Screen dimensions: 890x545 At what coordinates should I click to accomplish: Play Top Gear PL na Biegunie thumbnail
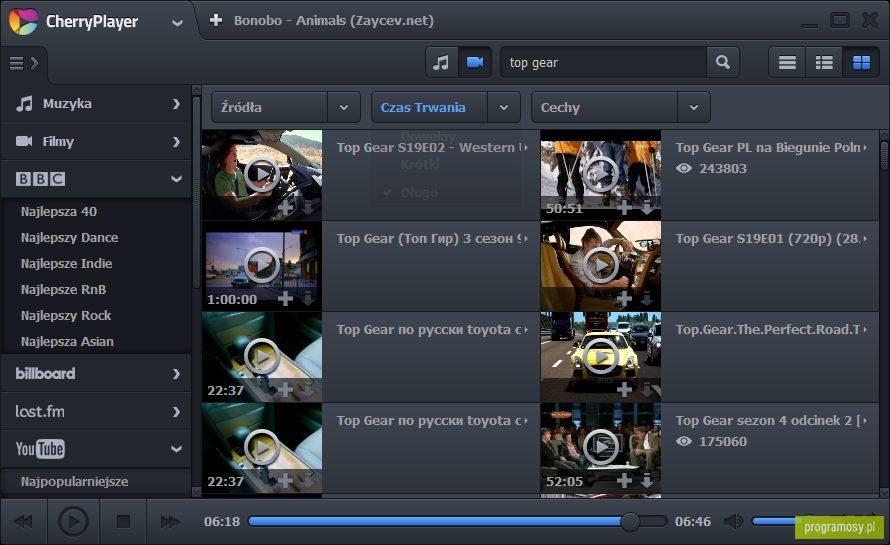pos(601,174)
